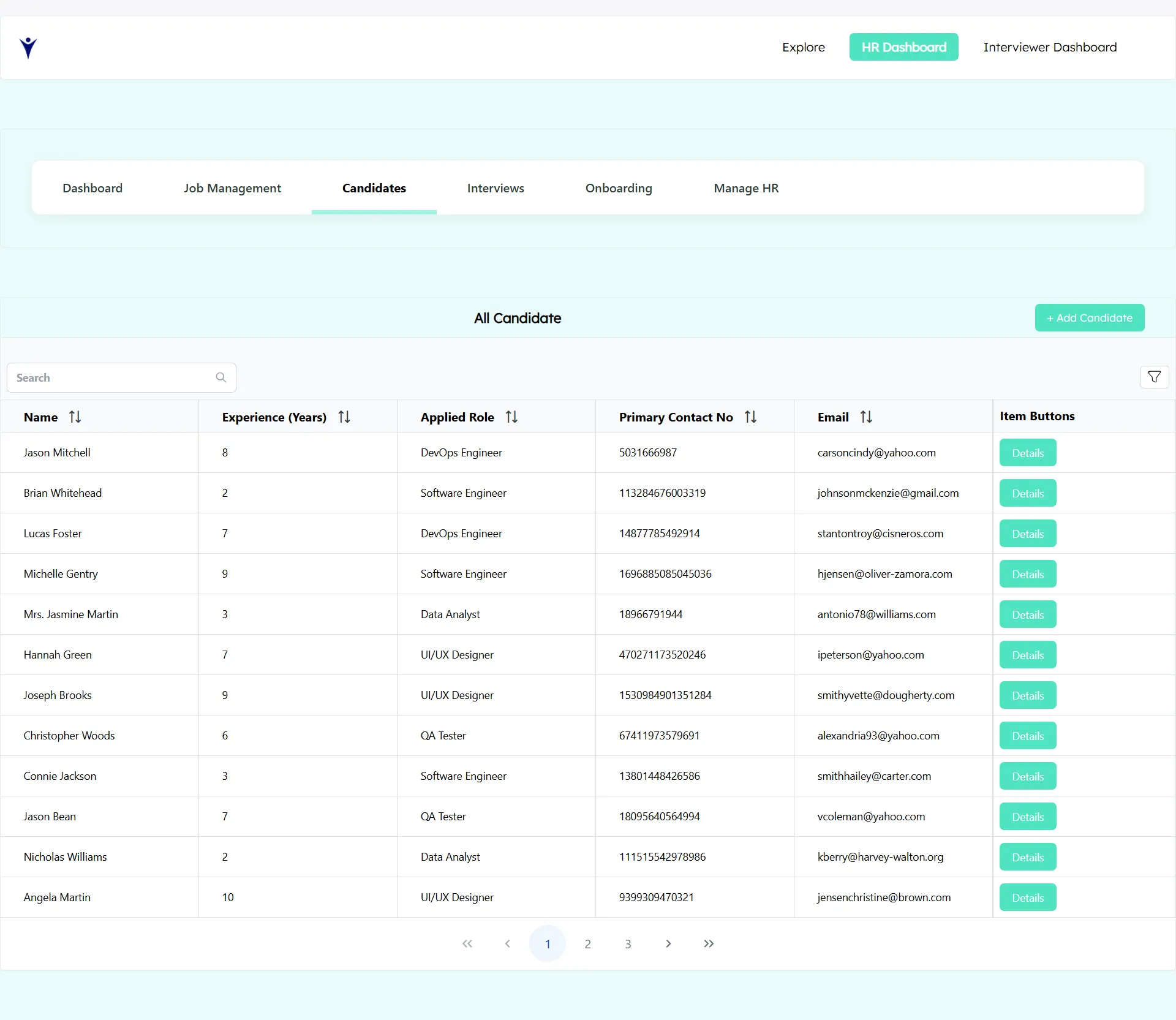Image resolution: width=1176 pixels, height=1020 pixels.
Task: Open the Job Management tab
Action: pyautogui.click(x=232, y=188)
